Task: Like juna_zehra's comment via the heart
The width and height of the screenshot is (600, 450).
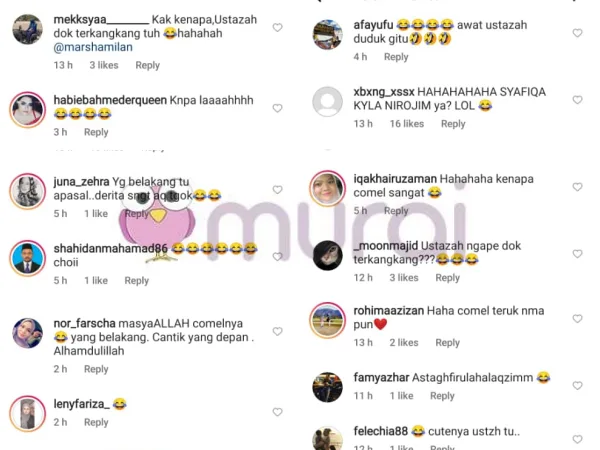Action: point(277,190)
